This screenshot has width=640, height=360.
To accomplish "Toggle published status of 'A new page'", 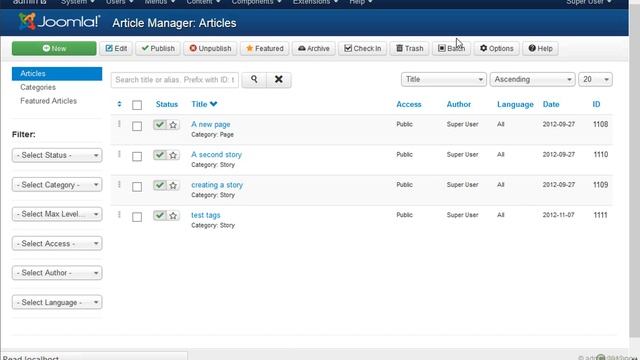I will 160,124.
